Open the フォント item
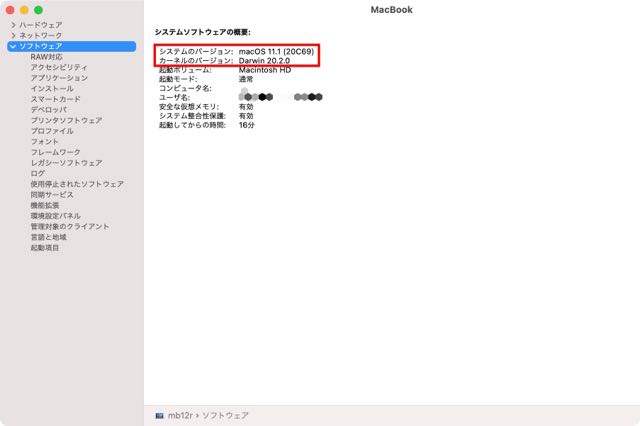 click(x=45, y=142)
